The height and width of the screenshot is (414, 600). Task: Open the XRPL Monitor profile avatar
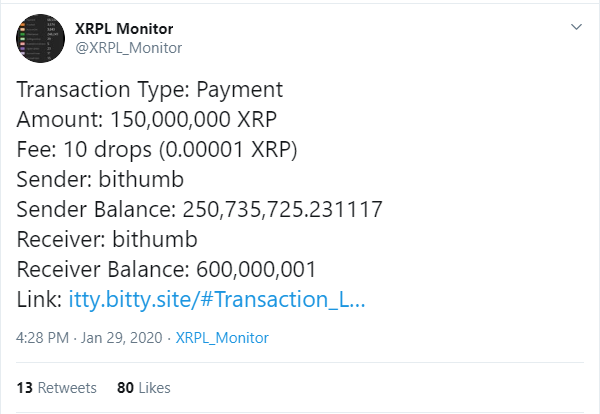point(41,38)
